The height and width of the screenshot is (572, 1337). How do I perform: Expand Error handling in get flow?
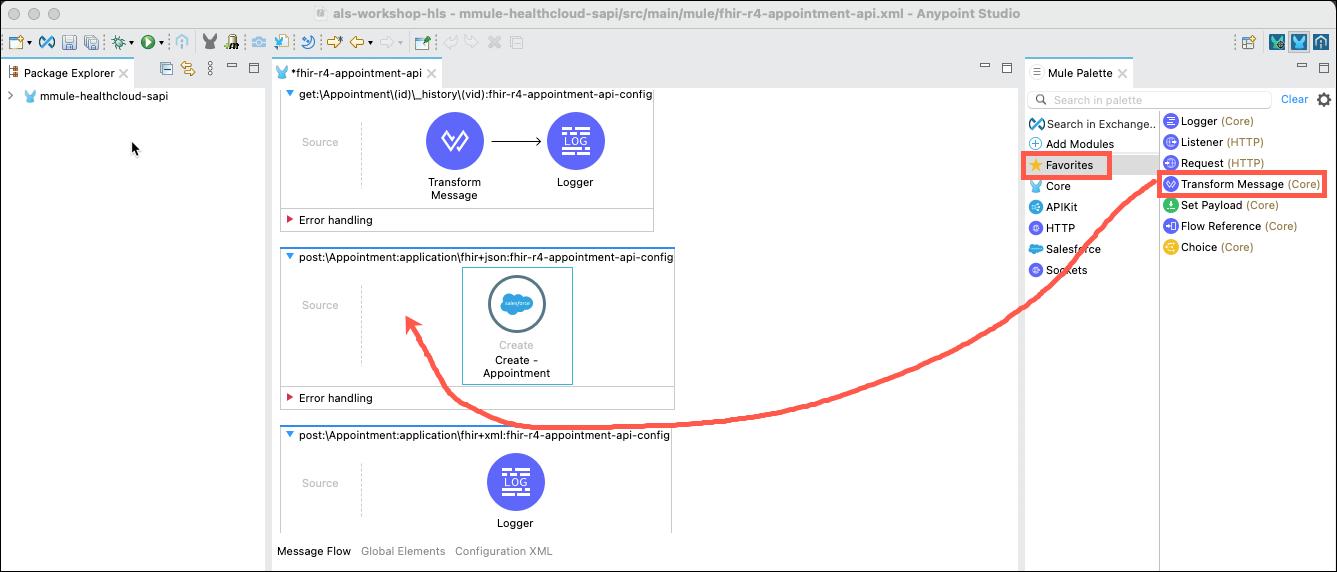[291, 220]
